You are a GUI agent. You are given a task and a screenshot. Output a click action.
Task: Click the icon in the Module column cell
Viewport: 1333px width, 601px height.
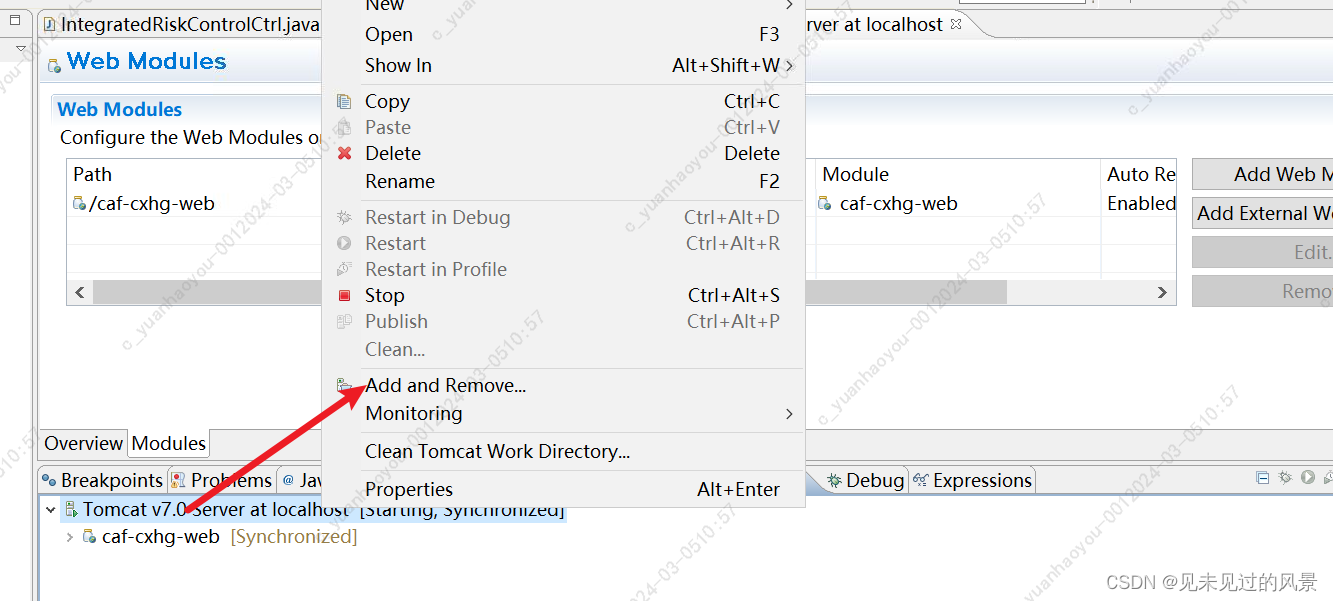825,204
